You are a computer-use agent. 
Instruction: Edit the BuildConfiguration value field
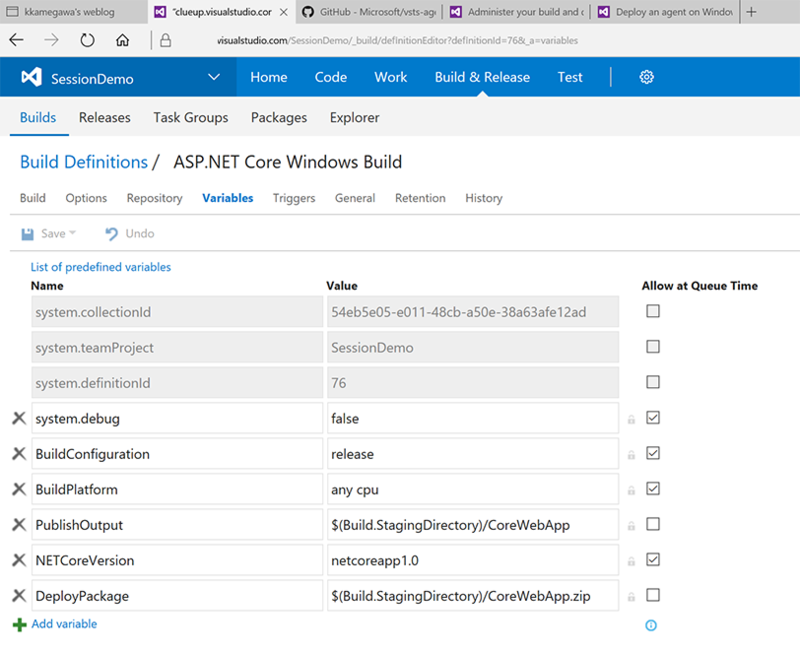[x=473, y=454]
